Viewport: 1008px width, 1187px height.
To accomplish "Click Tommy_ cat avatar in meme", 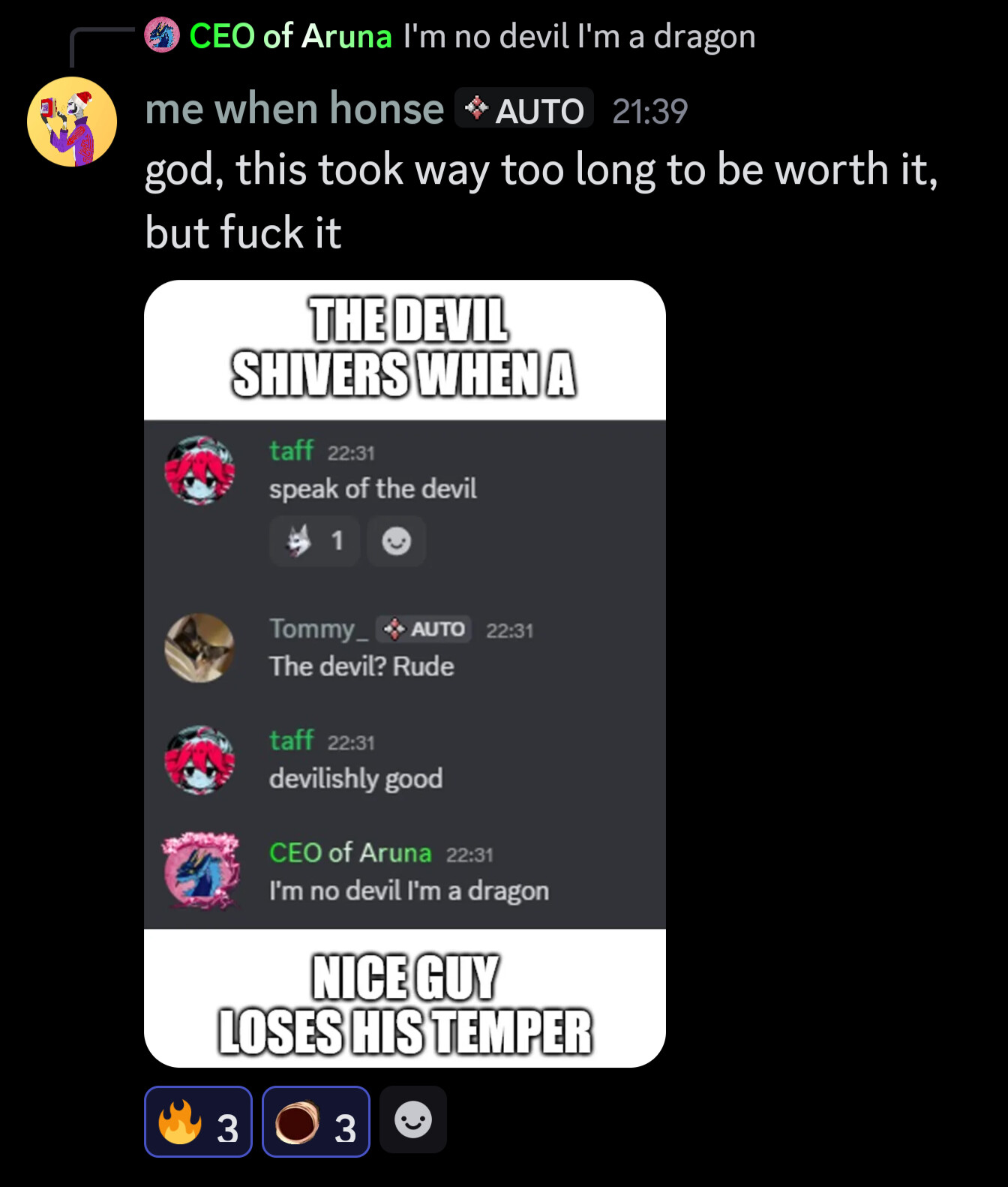I will coord(199,648).
